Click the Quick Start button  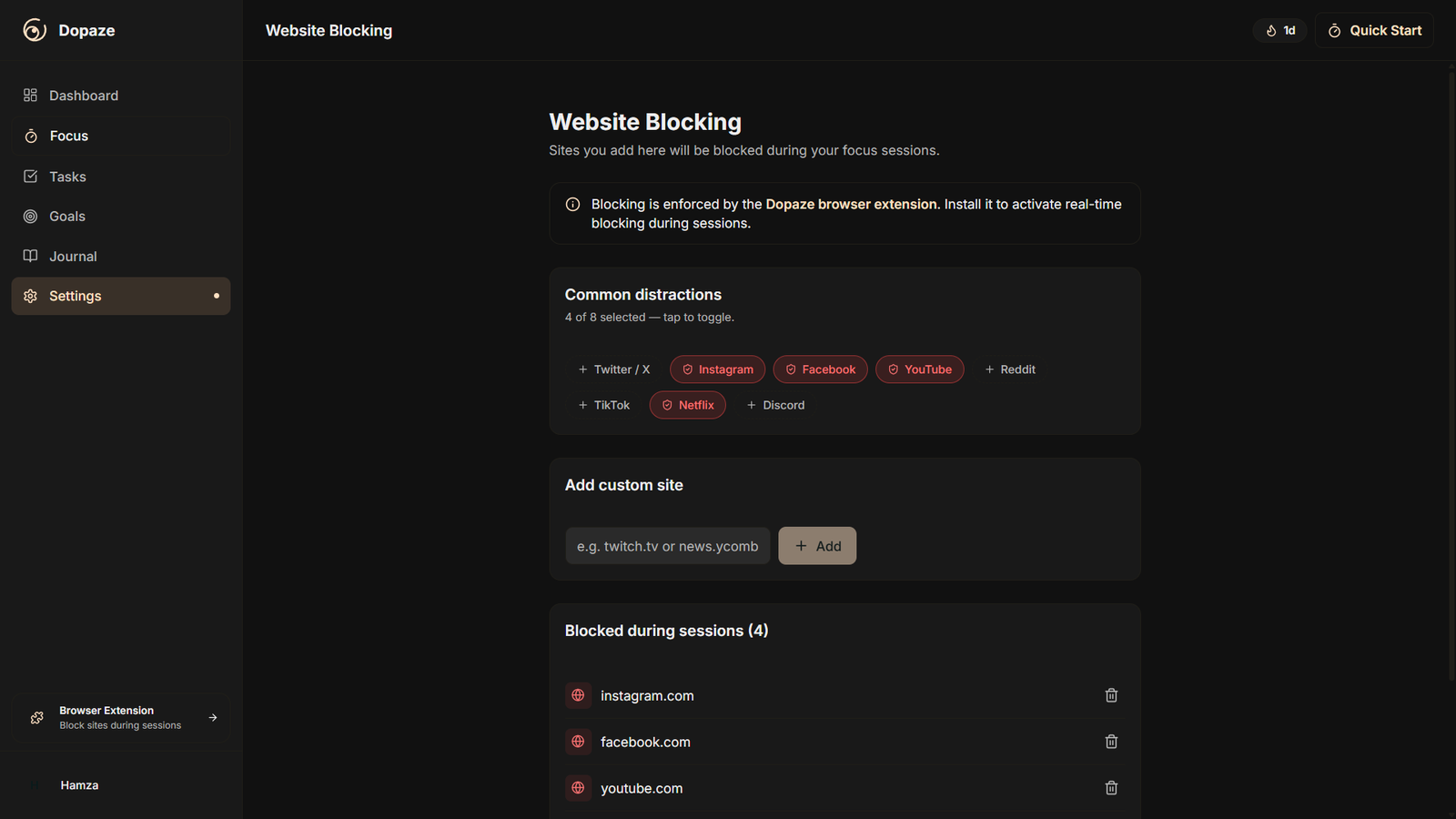click(x=1374, y=30)
